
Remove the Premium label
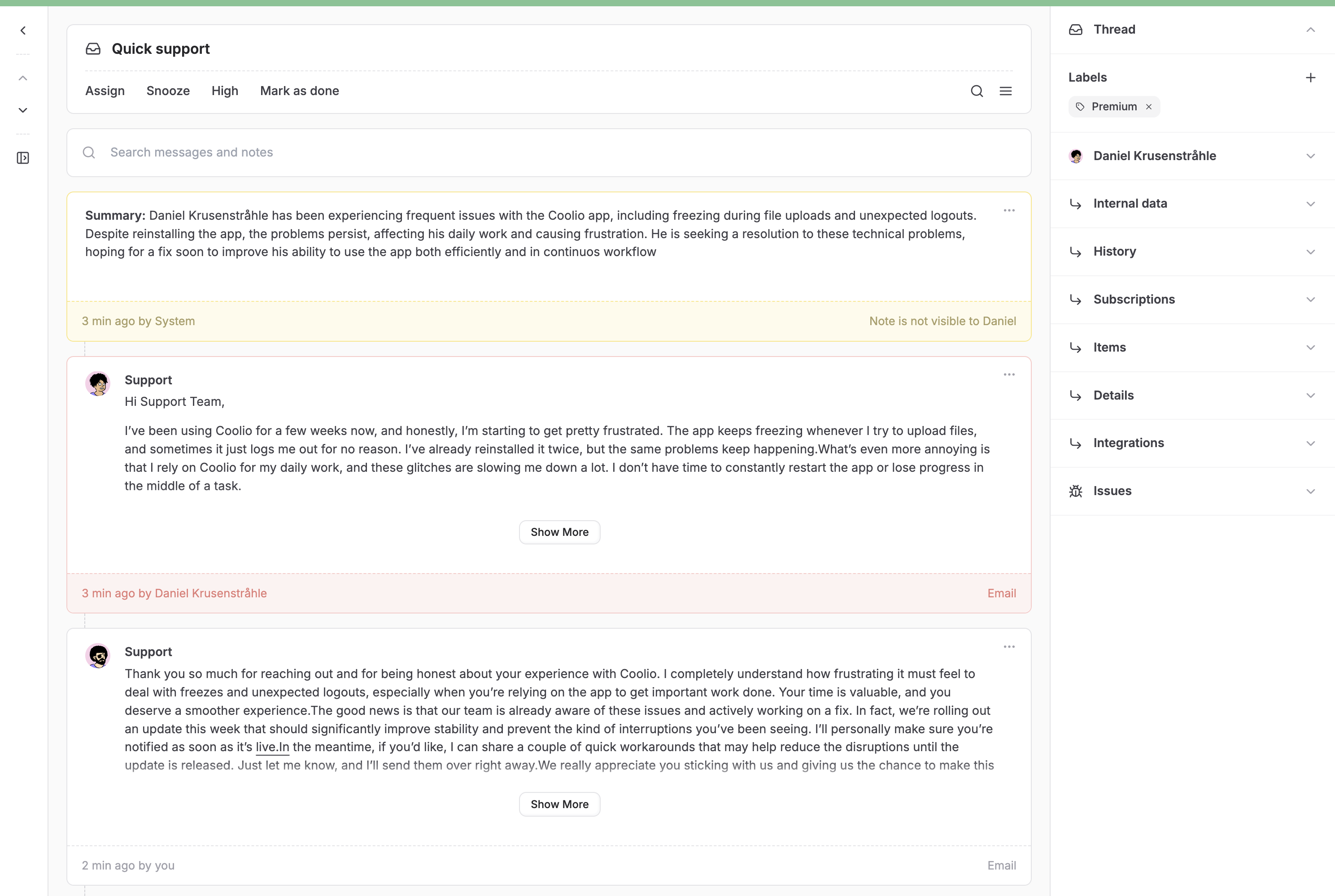coord(1149,107)
